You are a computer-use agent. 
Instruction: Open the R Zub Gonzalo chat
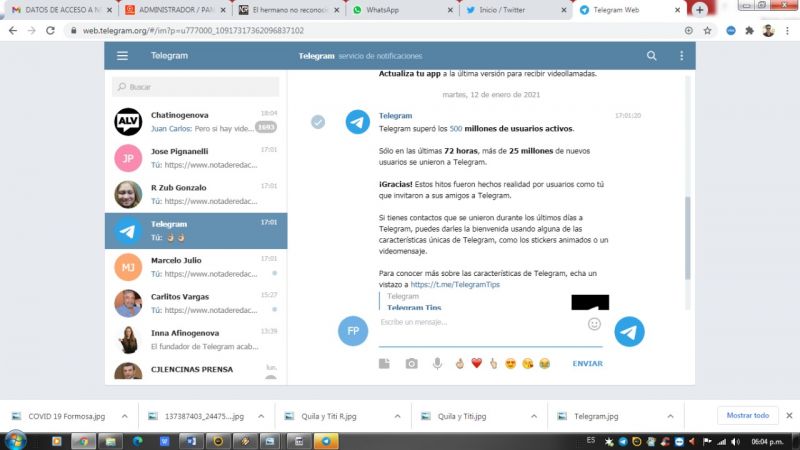pos(196,194)
